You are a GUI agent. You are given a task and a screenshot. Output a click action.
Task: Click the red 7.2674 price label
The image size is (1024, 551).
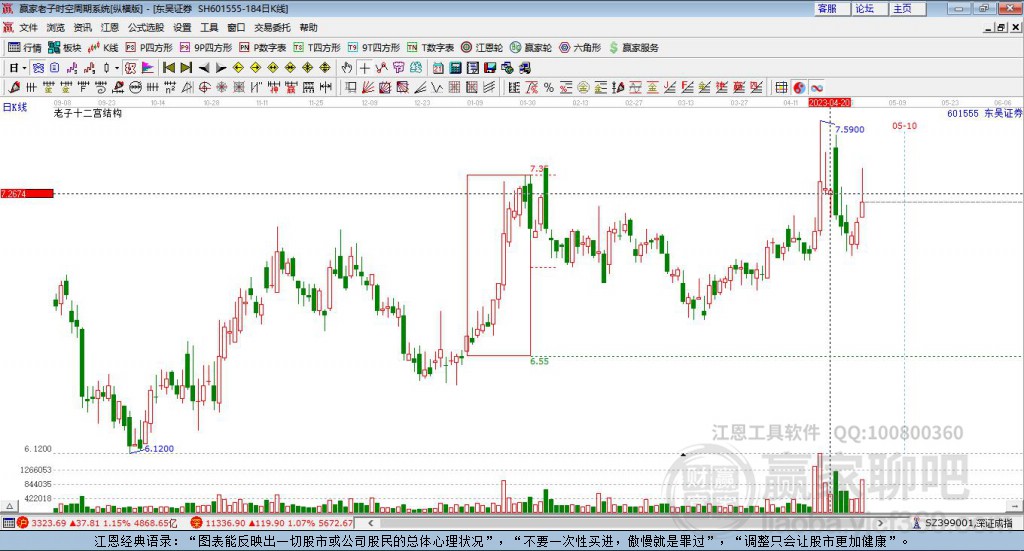27,194
